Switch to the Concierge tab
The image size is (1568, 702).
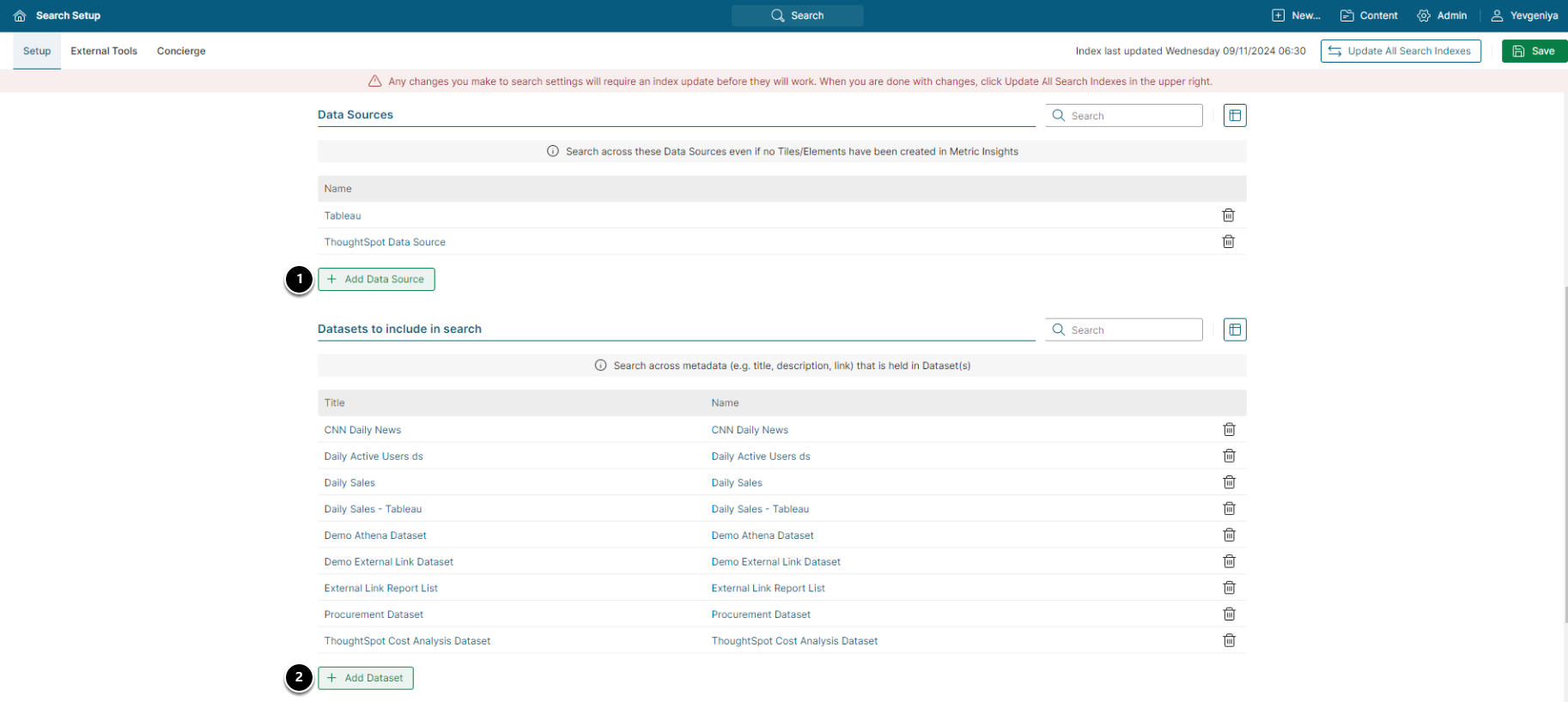[x=181, y=51]
